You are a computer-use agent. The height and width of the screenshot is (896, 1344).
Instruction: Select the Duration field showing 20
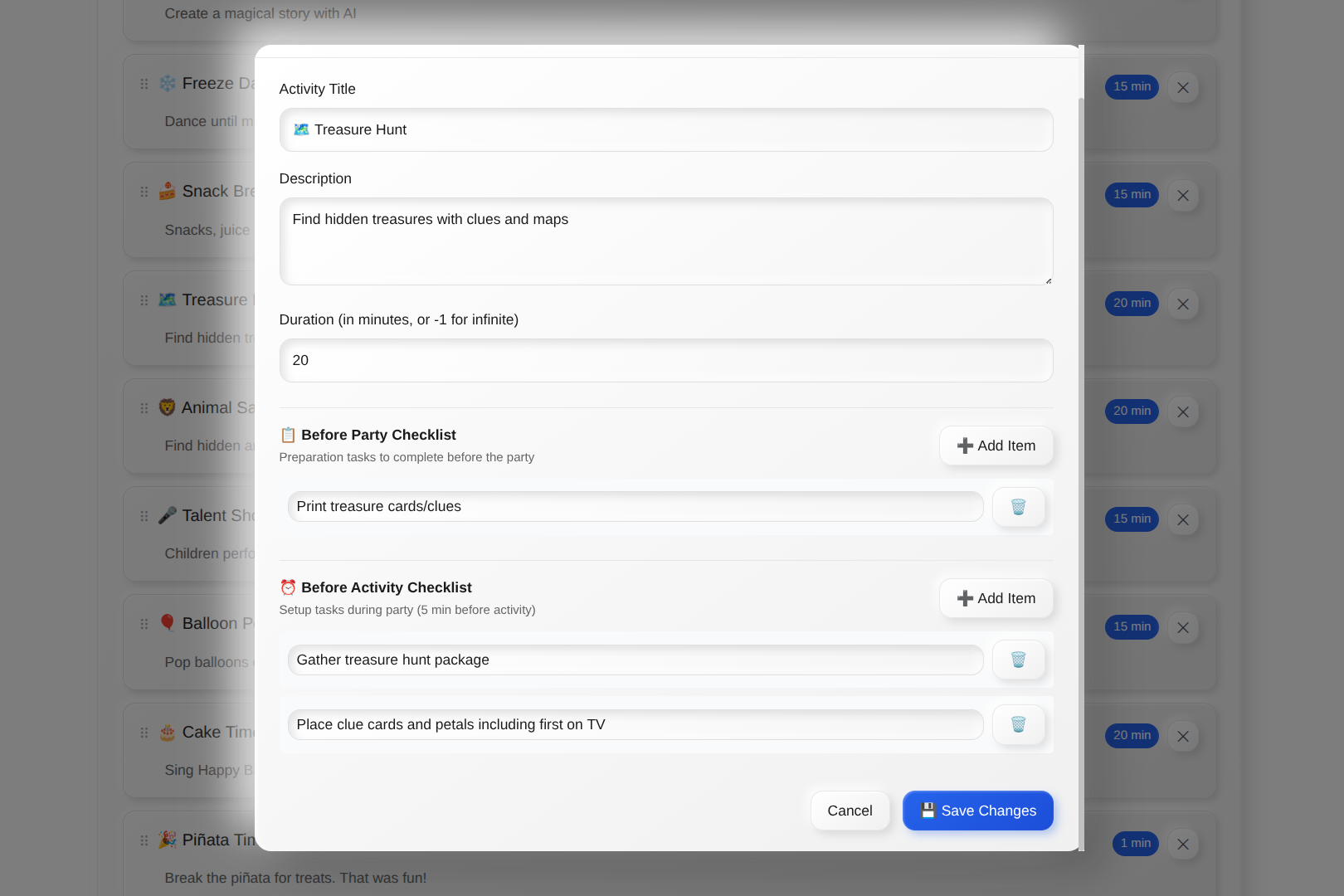(x=665, y=360)
